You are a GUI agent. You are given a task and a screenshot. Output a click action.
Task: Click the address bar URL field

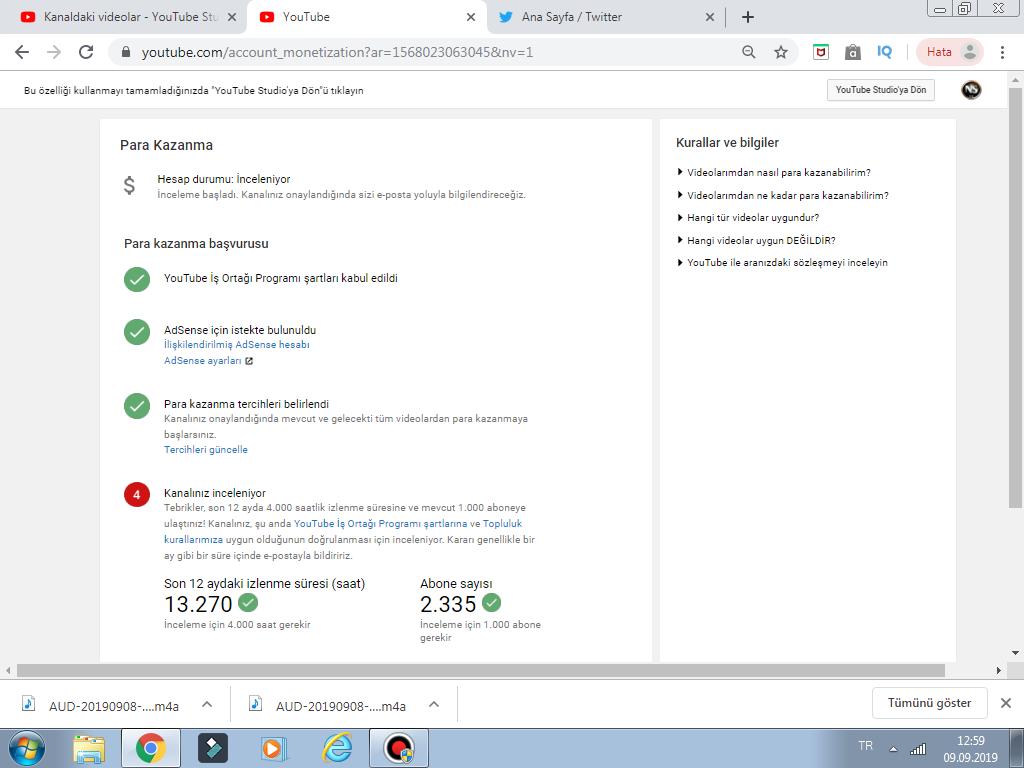pos(424,52)
